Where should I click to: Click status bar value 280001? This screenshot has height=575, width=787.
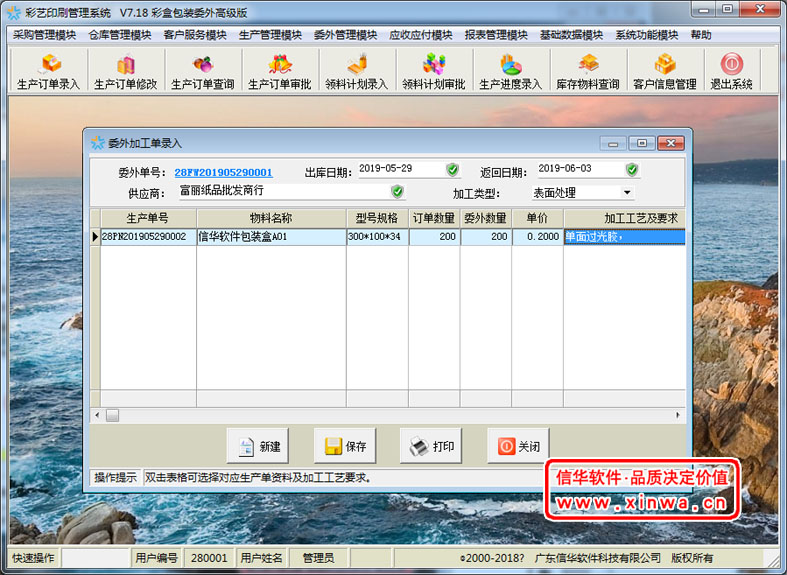(x=209, y=557)
